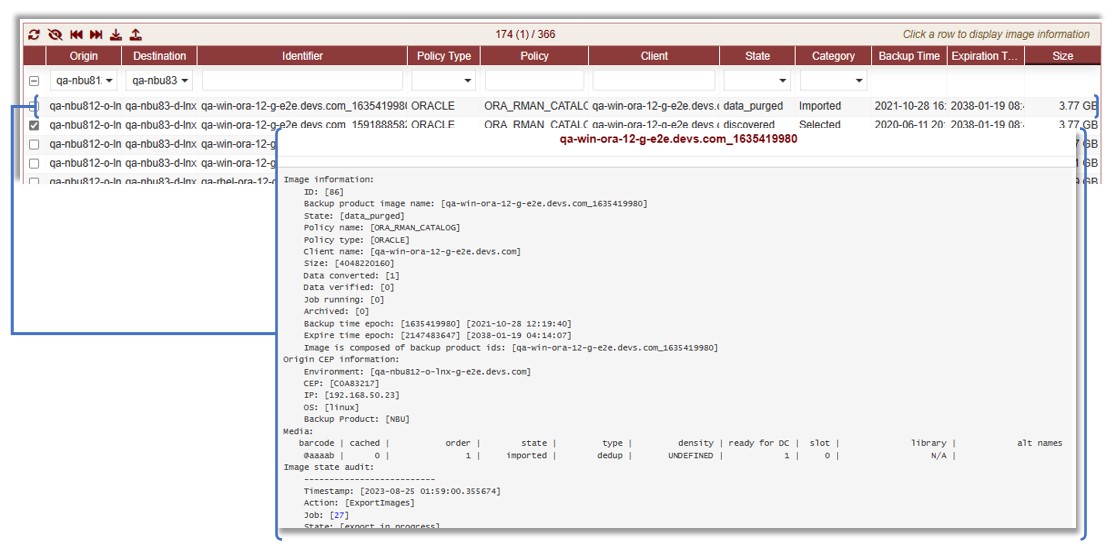Click the download arrow icon
This screenshot has width=1112, height=557.
tap(116, 34)
